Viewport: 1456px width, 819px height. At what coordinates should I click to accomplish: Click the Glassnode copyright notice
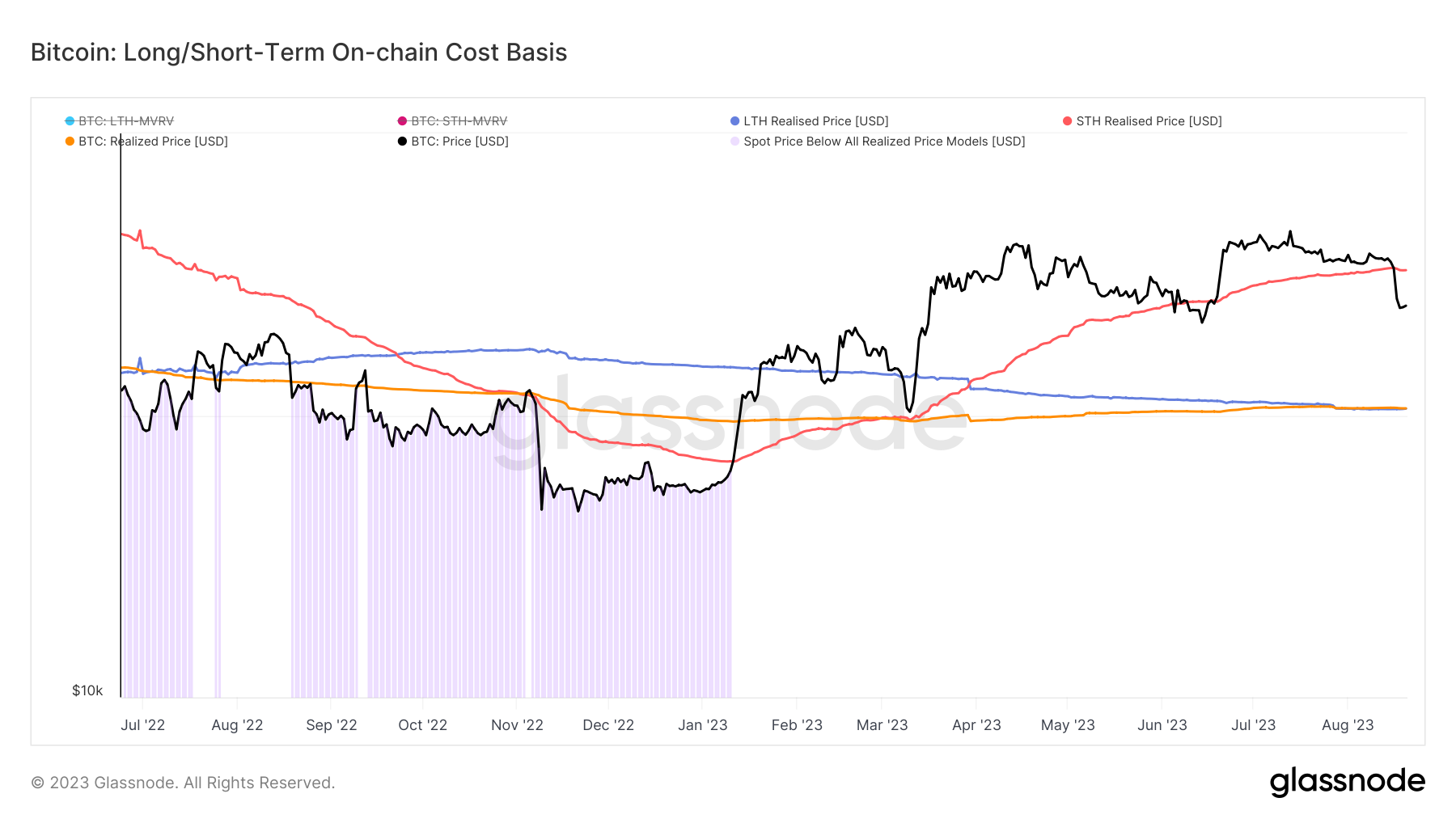[183, 783]
